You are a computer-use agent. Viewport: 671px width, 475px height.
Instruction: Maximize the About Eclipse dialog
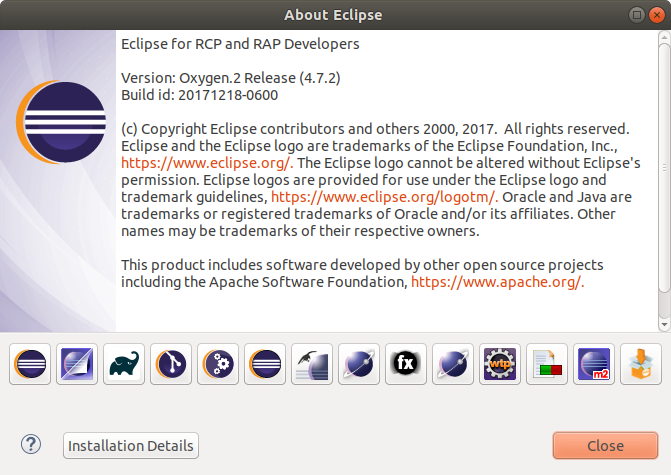click(637, 15)
